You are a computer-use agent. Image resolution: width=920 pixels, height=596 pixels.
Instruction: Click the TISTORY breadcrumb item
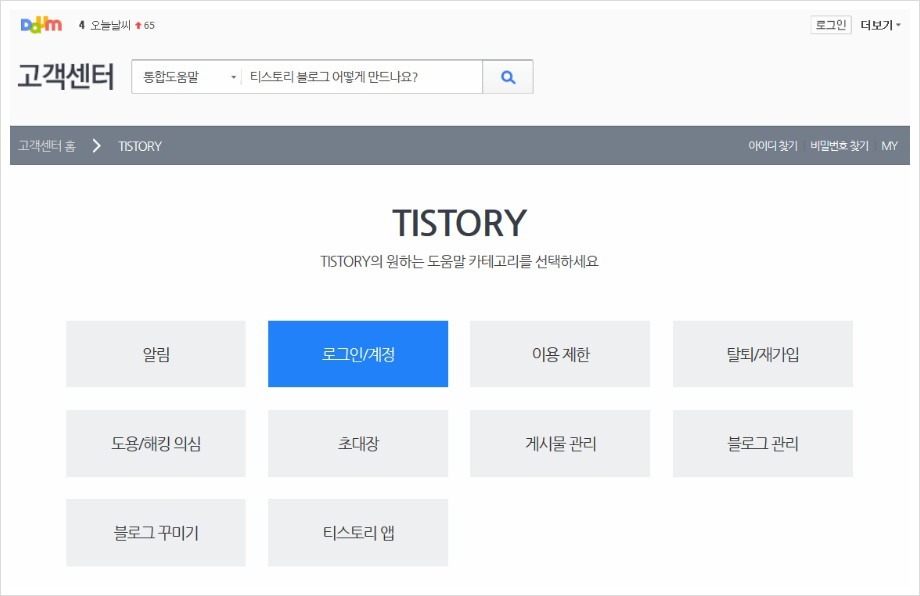140,146
